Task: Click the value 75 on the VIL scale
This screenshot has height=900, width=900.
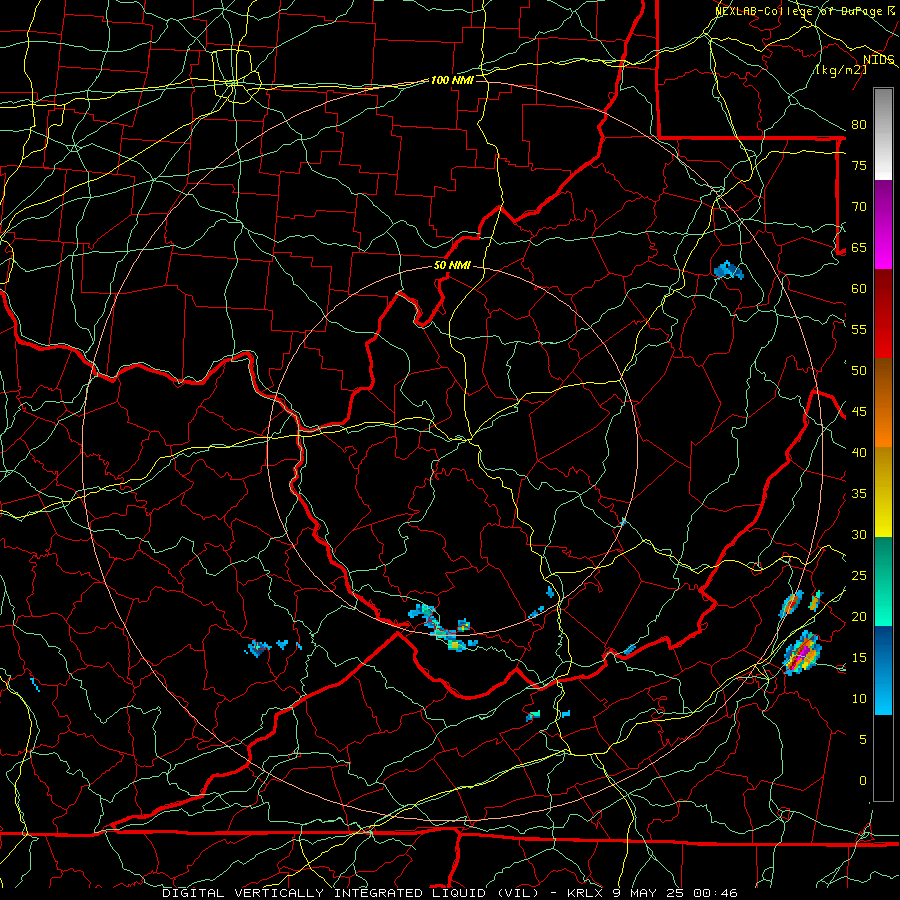Action: [x=859, y=165]
